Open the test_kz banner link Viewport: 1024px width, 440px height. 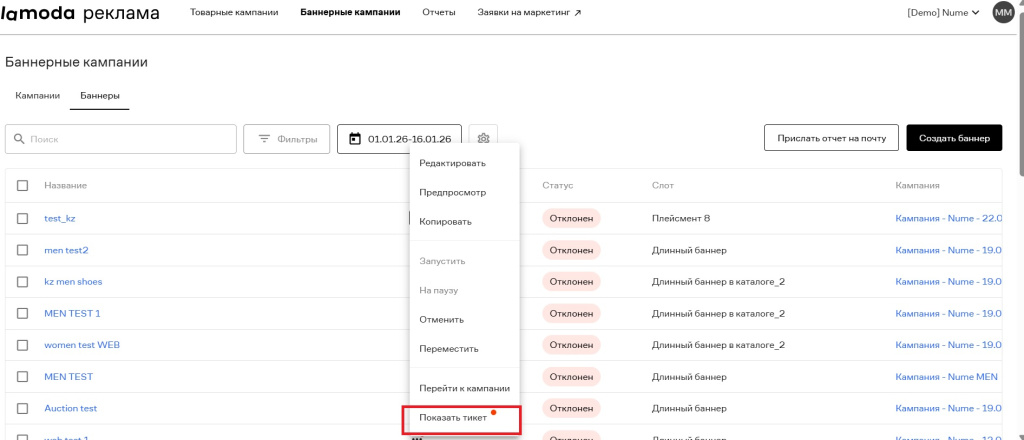59,219
